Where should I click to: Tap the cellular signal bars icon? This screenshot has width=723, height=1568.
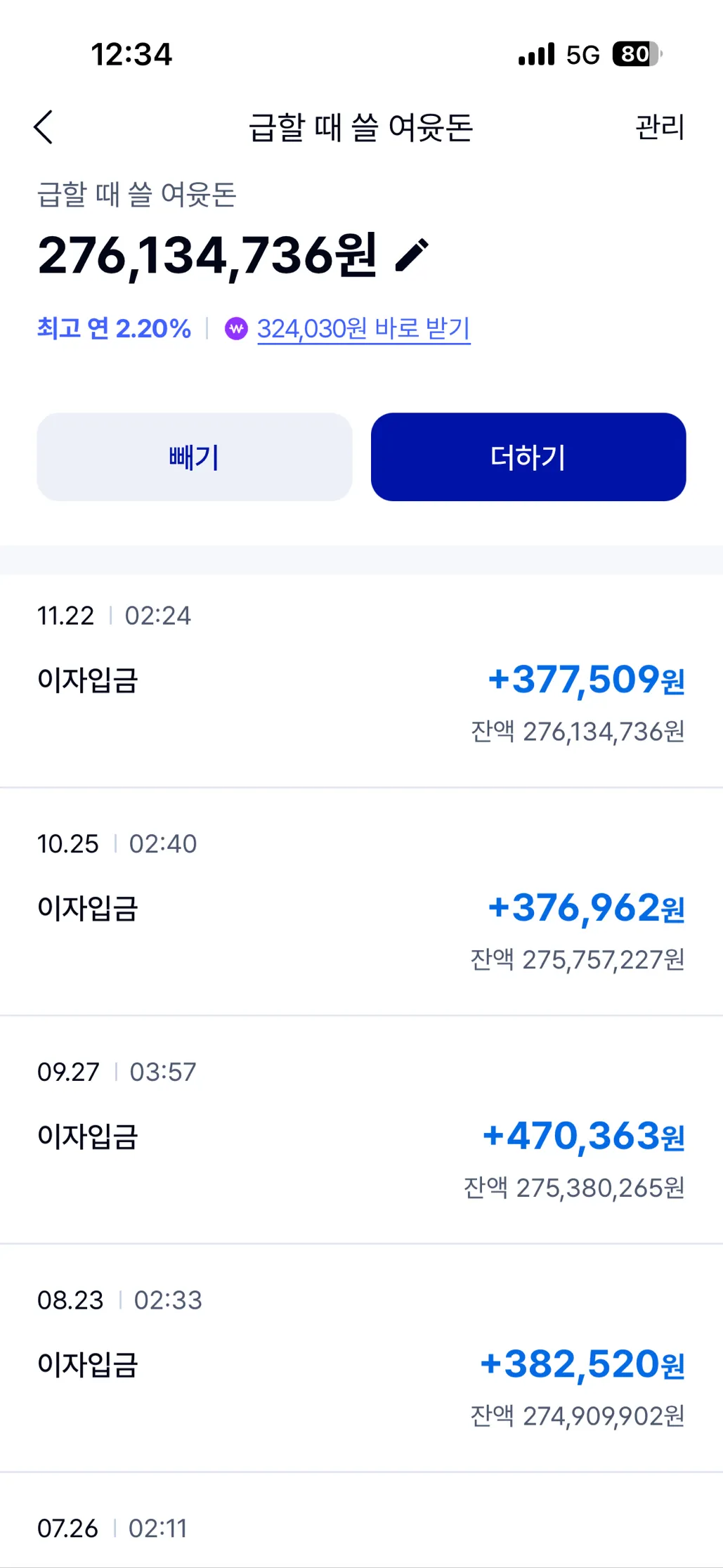(x=536, y=54)
